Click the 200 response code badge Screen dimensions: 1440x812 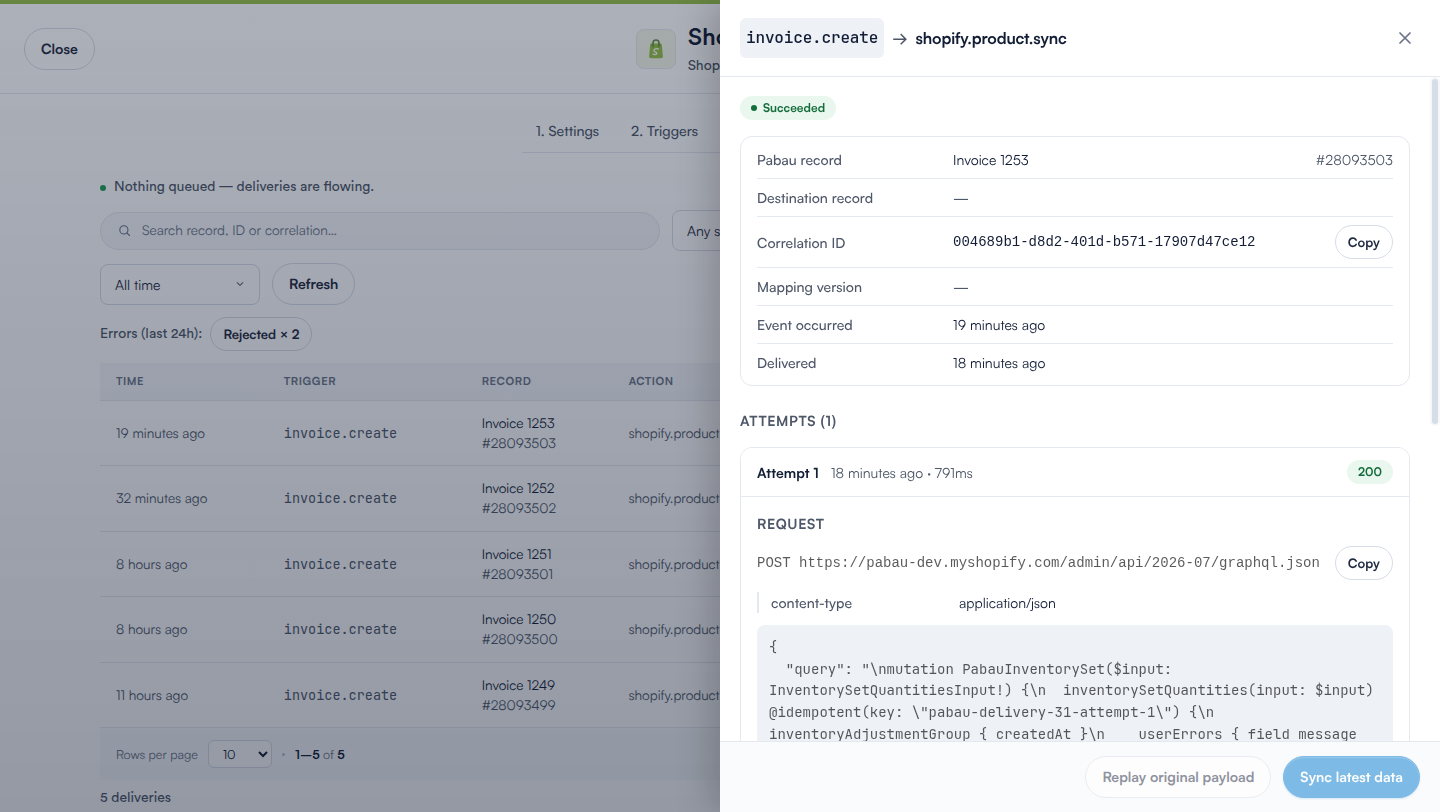[1370, 472]
